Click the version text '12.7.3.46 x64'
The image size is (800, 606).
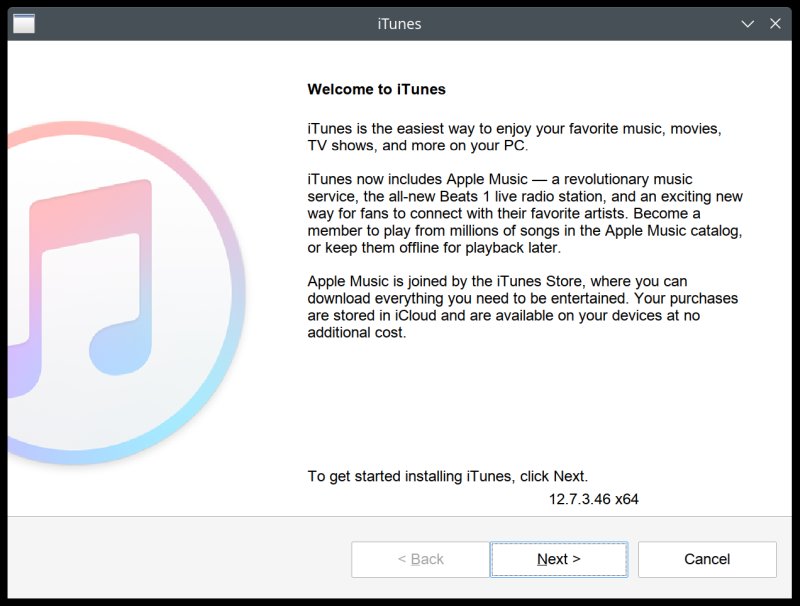tap(593, 499)
